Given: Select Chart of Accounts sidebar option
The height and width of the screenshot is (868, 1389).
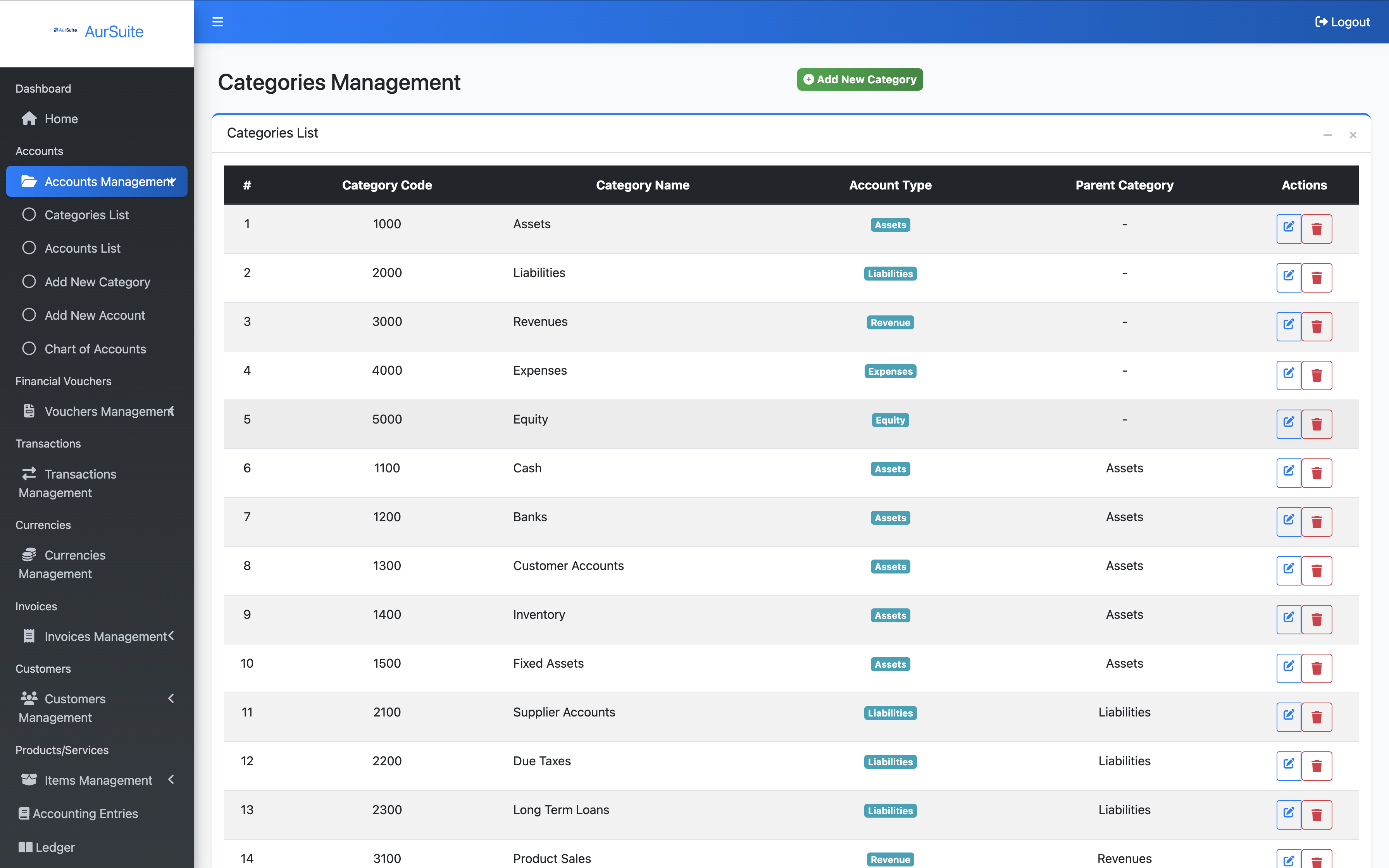Looking at the screenshot, I should click(x=95, y=349).
